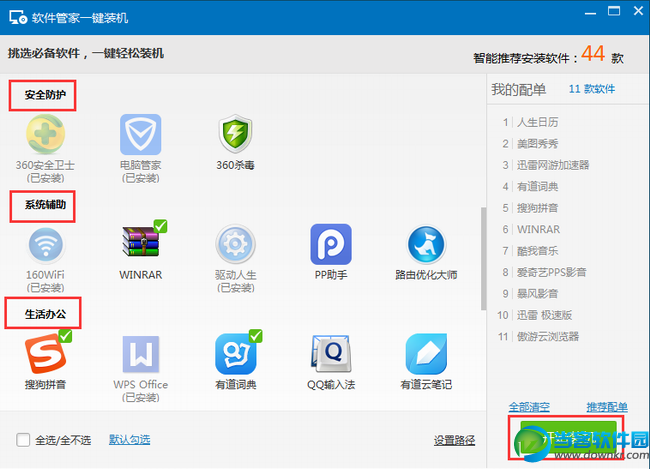The image size is (650, 469).
Task: Select the WPS Office icon
Action: (141, 354)
